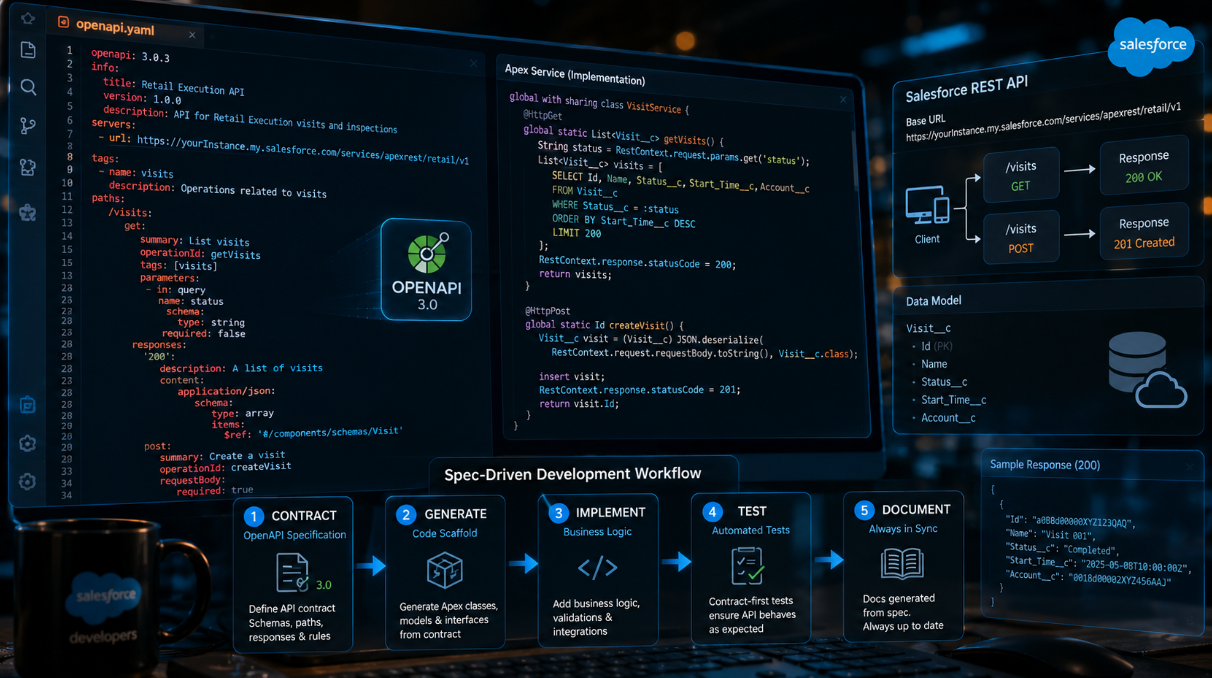Image resolution: width=1212 pixels, height=678 pixels.
Task: Click "Name": "Visit 001" in the Sample Response
Action: point(1051,536)
